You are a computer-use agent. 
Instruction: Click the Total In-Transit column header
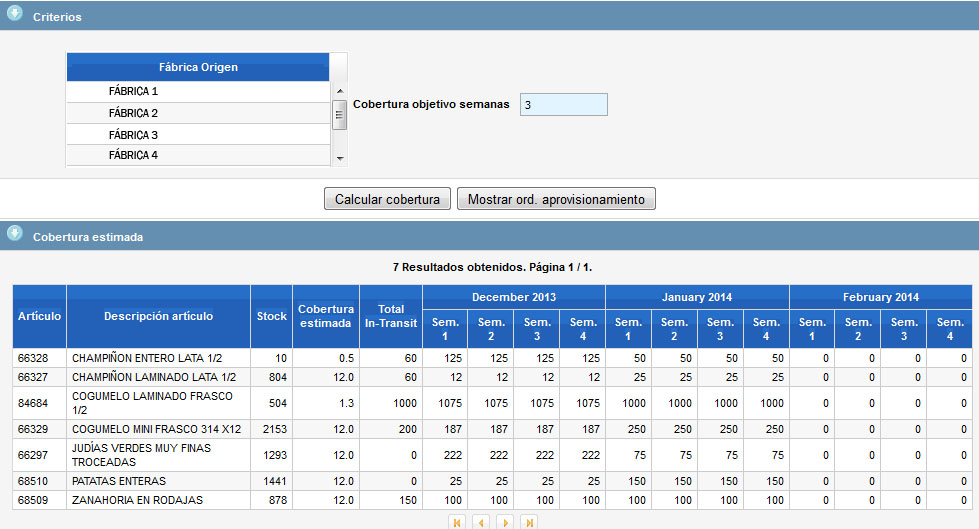click(x=391, y=316)
